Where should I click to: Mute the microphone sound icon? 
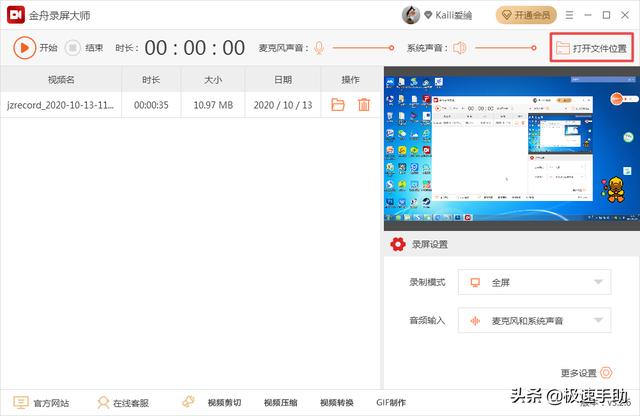pyautogui.click(x=319, y=48)
